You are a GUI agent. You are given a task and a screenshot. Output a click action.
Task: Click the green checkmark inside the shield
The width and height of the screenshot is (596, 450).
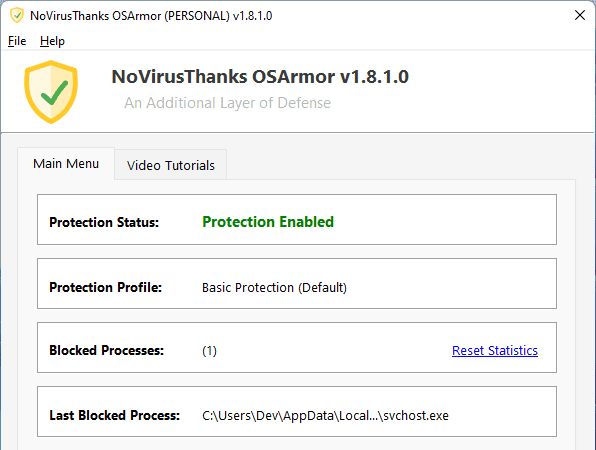pyautogui.click(x=55, y=93)
